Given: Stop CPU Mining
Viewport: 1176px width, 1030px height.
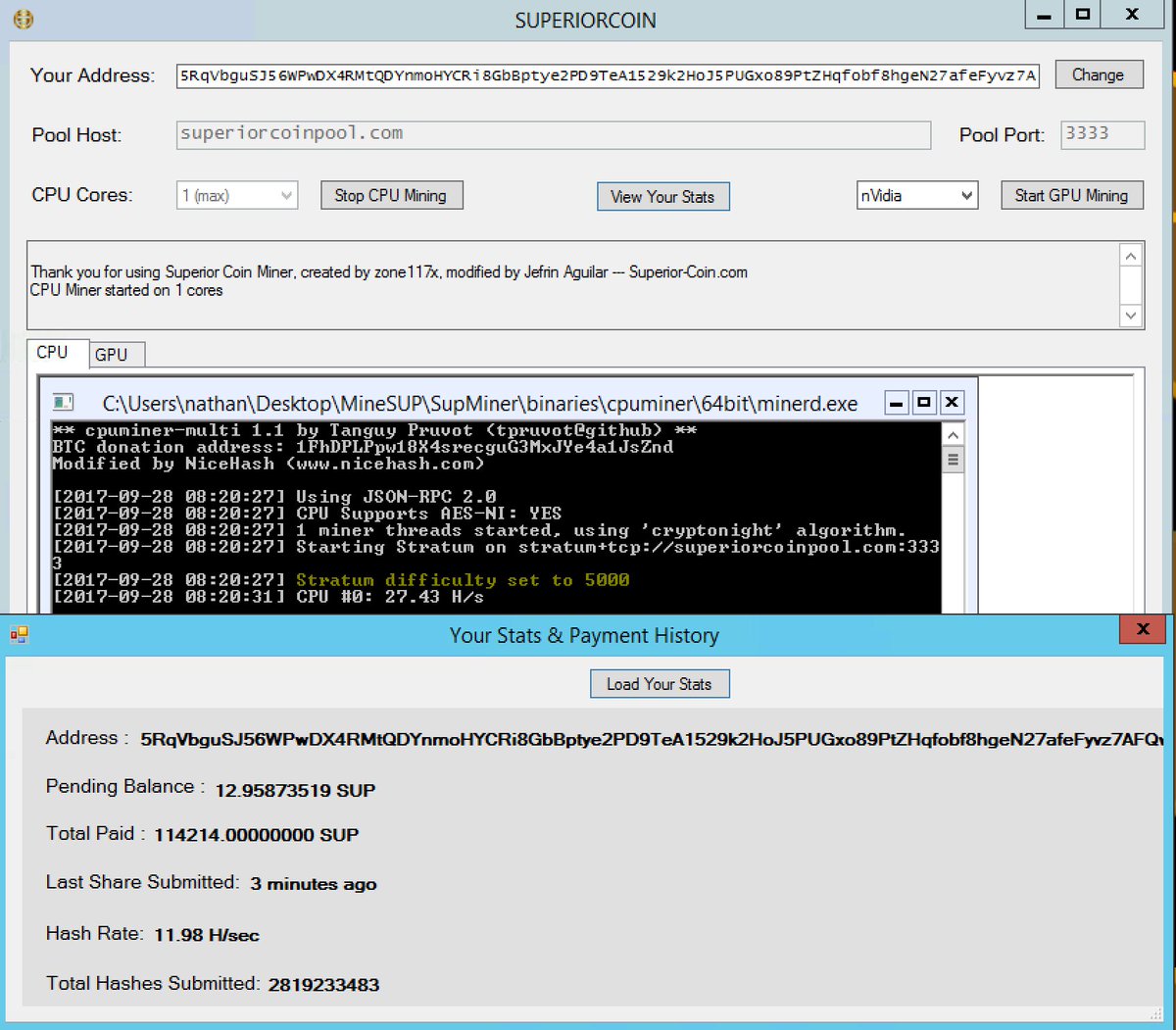Looking at the screenshot, I should click(391, 195).
